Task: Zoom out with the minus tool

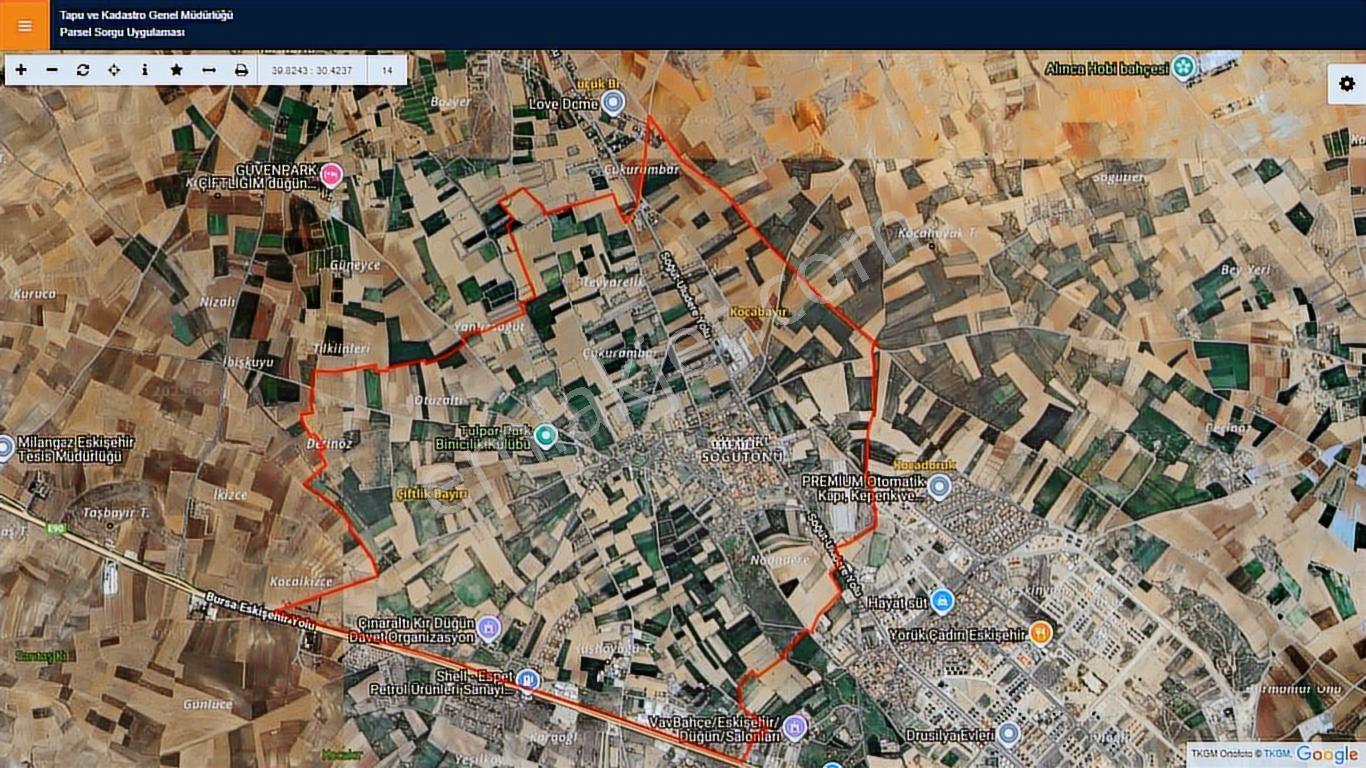Action: point(52,70)
